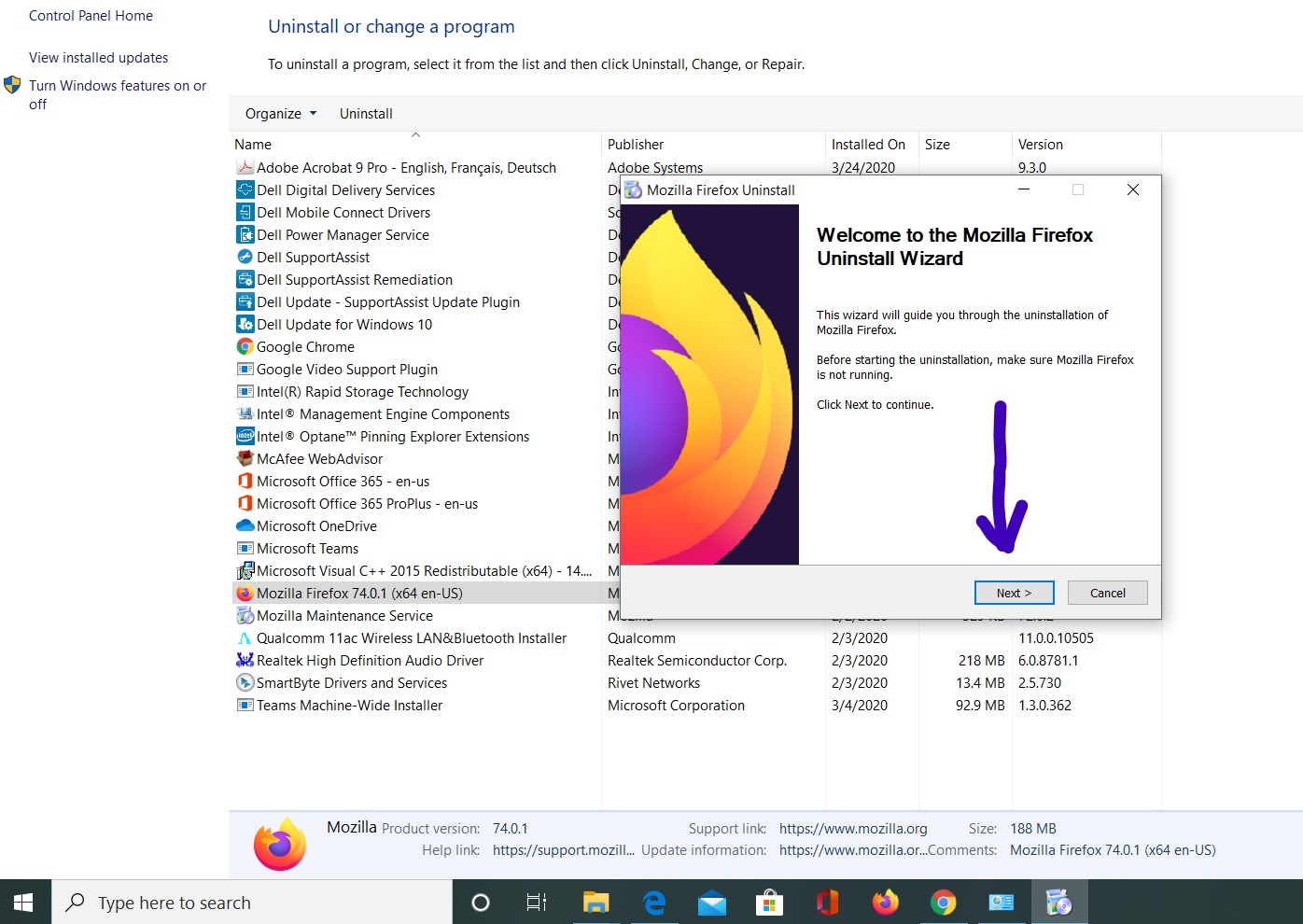Click the https://www.mozilla.org support link text
Viewport: 1303px width, 924px height.
coord(853,828)
